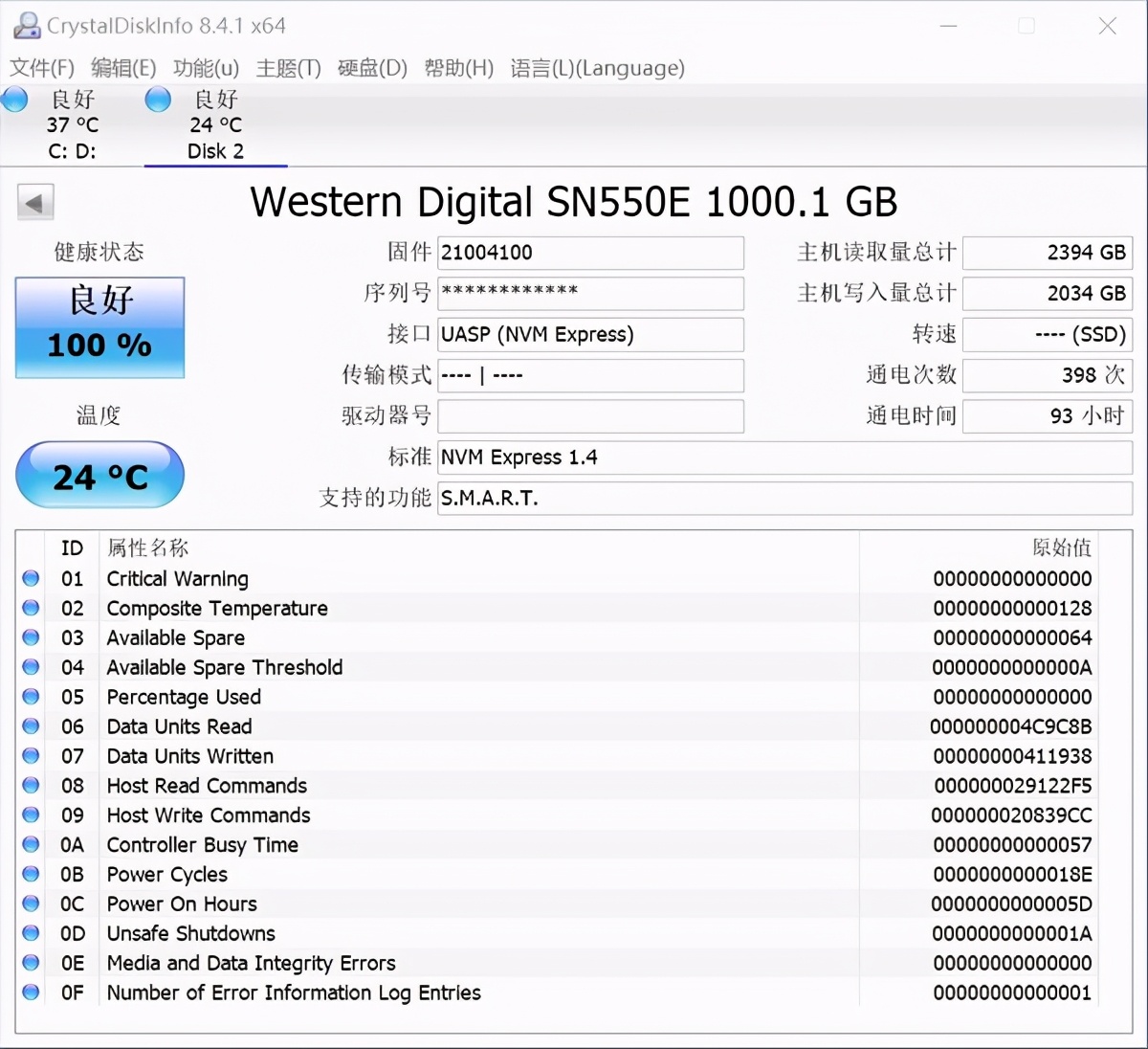Select the C: D: disk status orb
1148x1049 pixels.
[14, 99]
